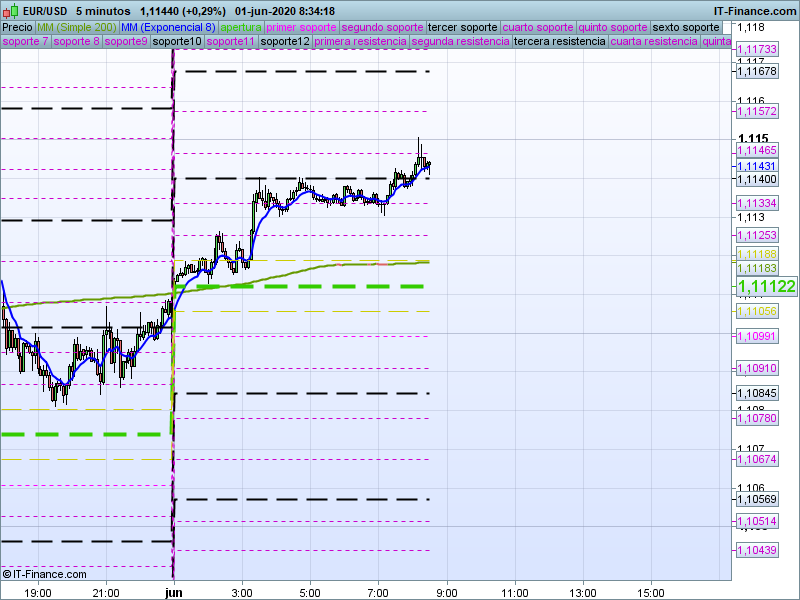This screenshot has width=800, height=600.
Task: Select the soporte12 label
Action: point(285,41)
